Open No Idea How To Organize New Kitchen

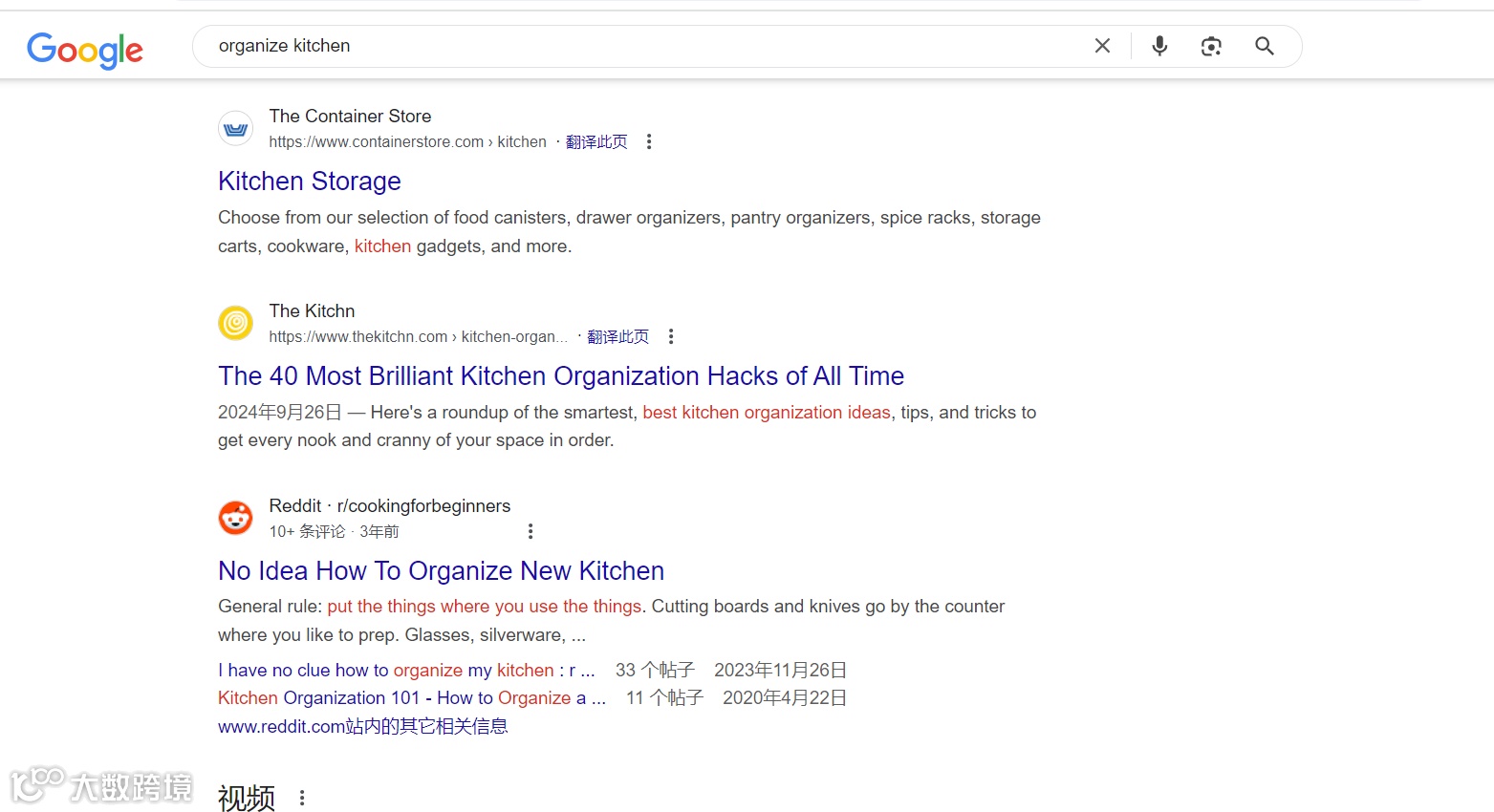(x=441, y=571)
